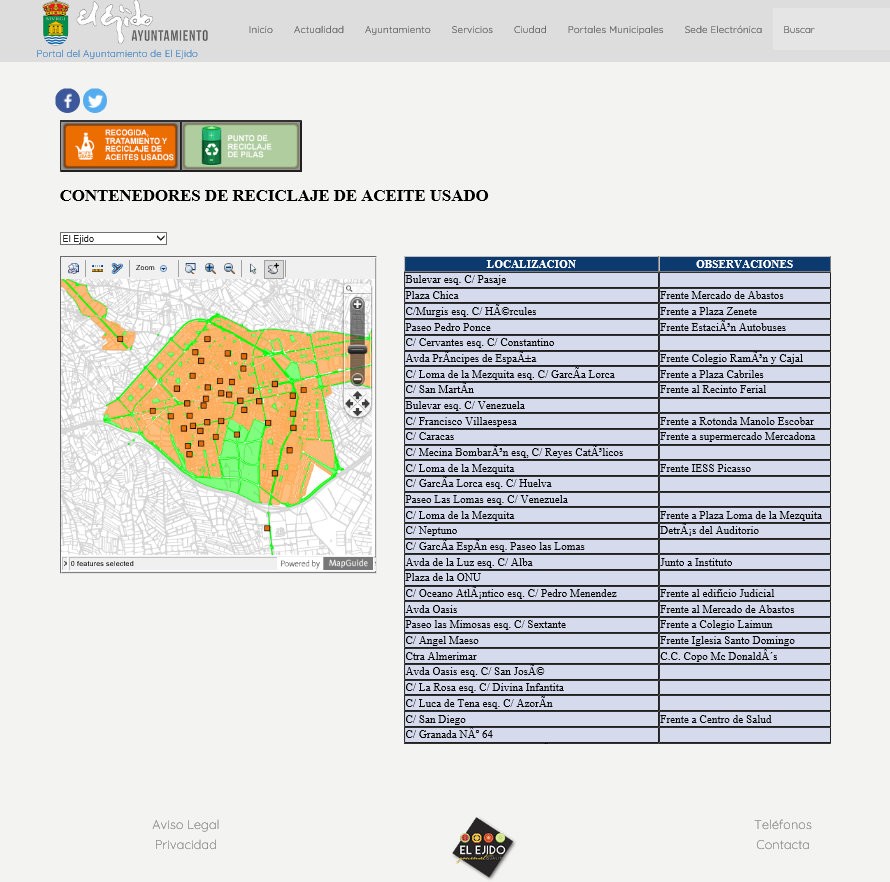
Task: Go to Sede Electrónica
Action: click(722, 30)
